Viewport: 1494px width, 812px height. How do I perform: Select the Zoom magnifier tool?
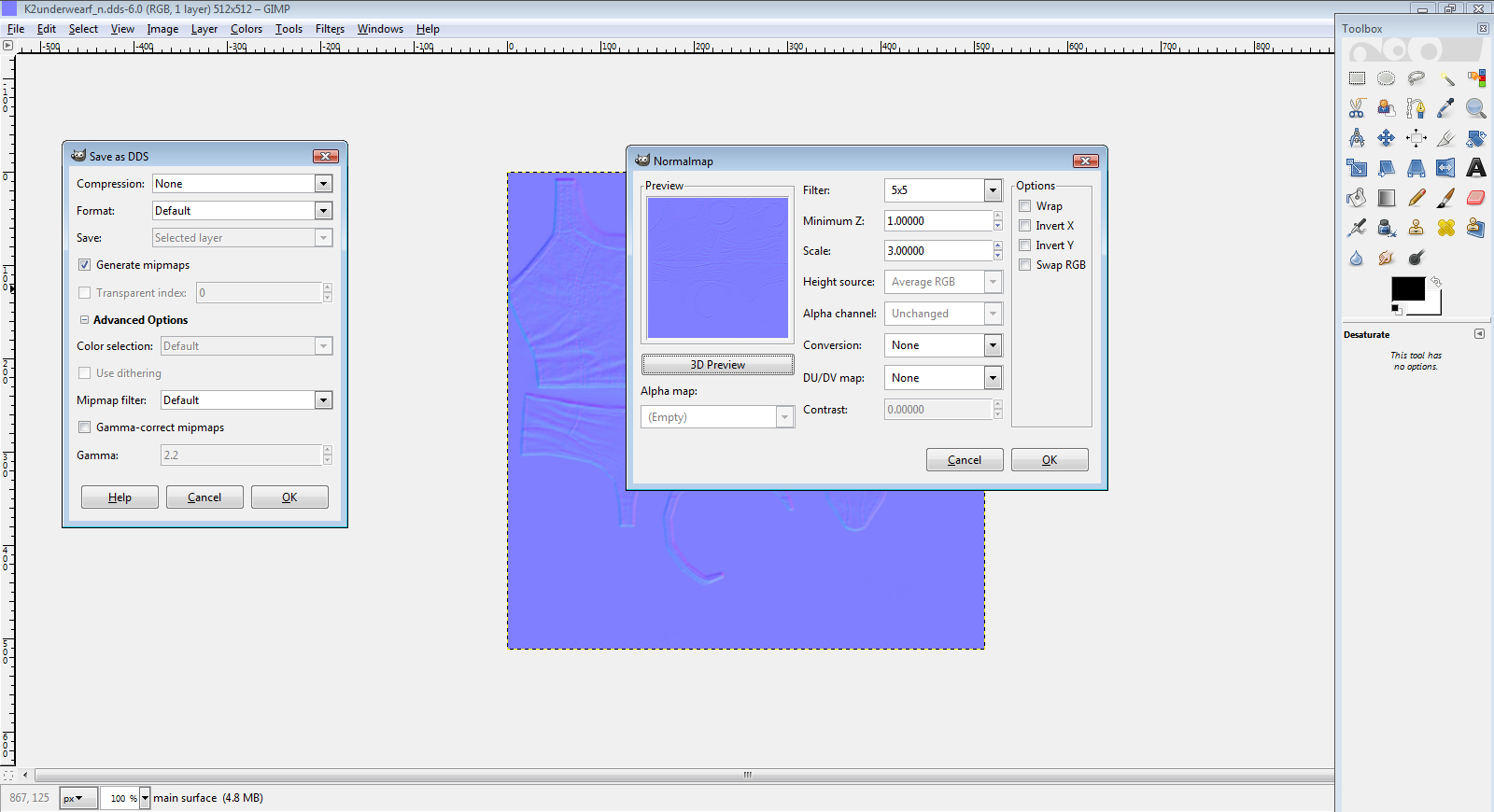1476,108
